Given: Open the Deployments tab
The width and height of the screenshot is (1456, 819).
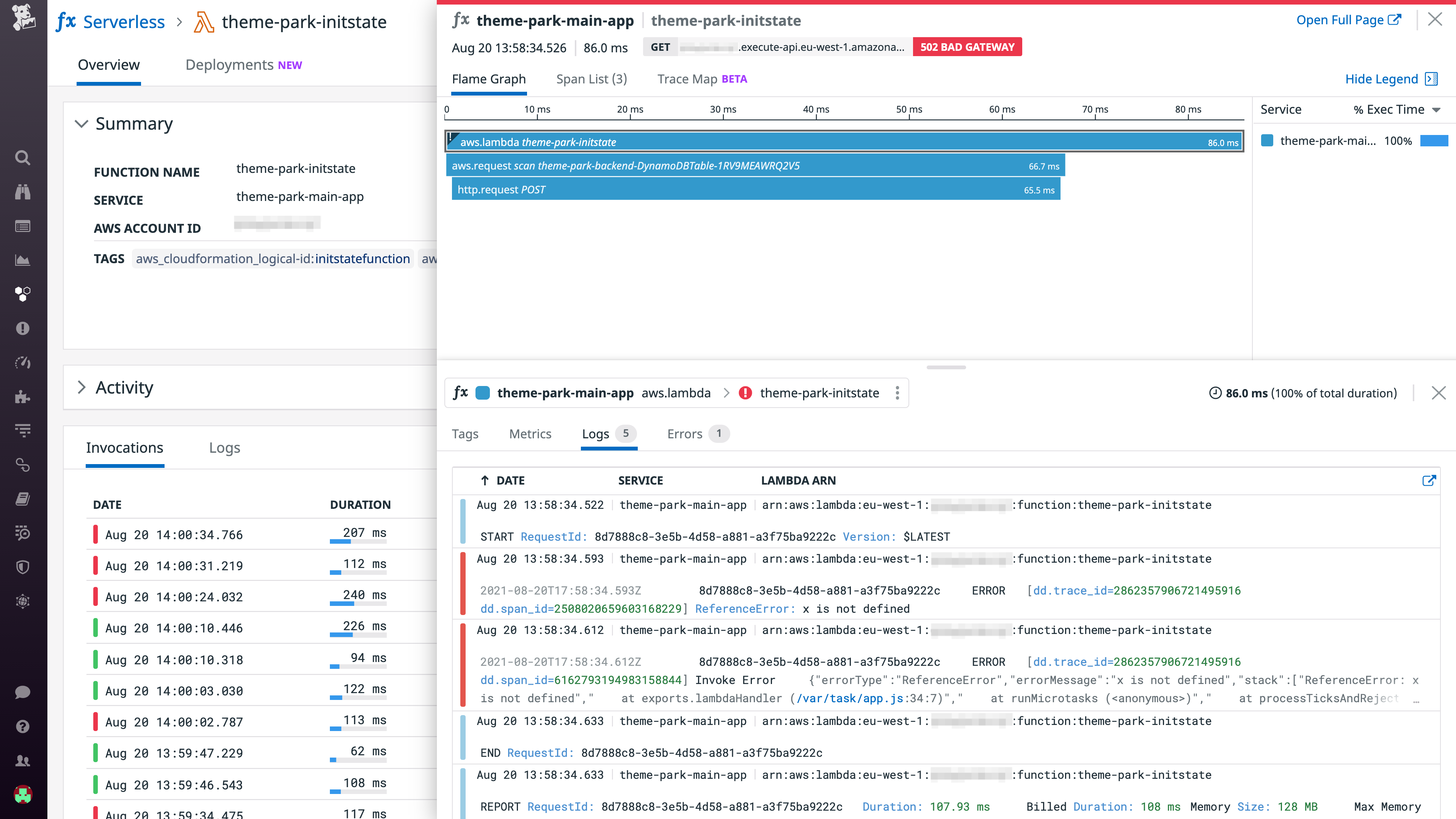Looking at the screenshot, I should point(229,64).
